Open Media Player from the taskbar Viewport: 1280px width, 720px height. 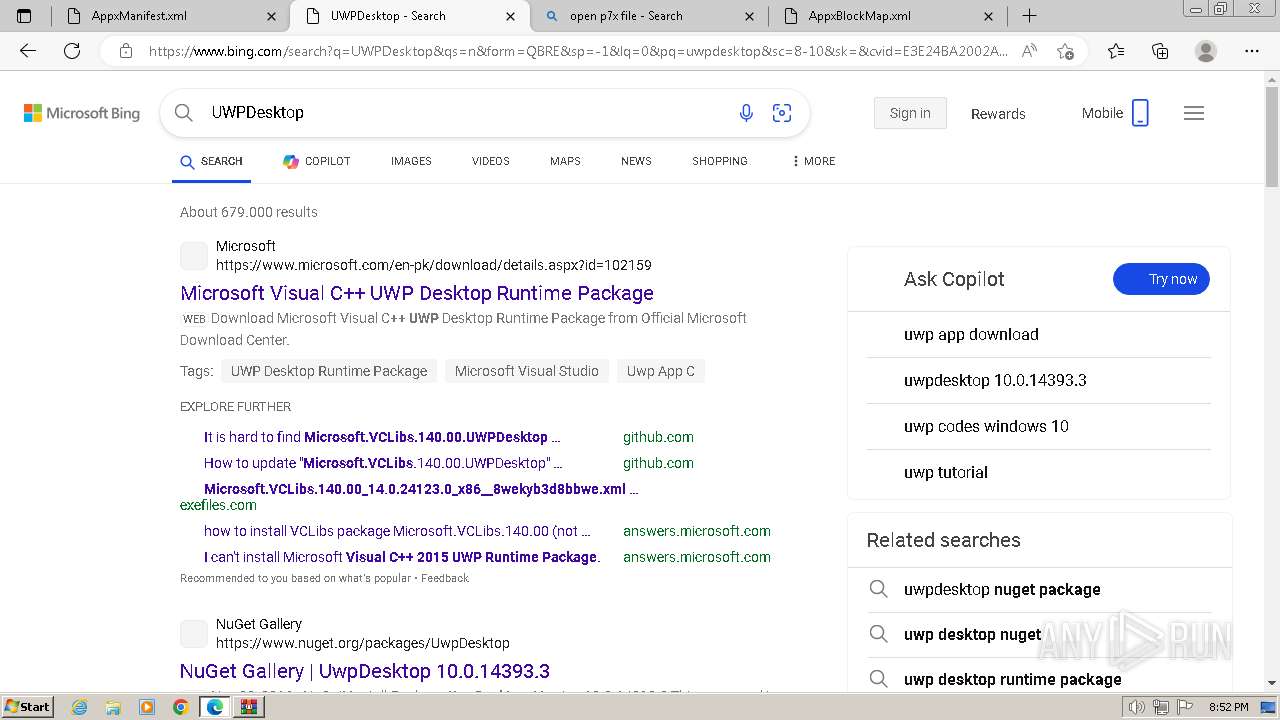(147, 707)
